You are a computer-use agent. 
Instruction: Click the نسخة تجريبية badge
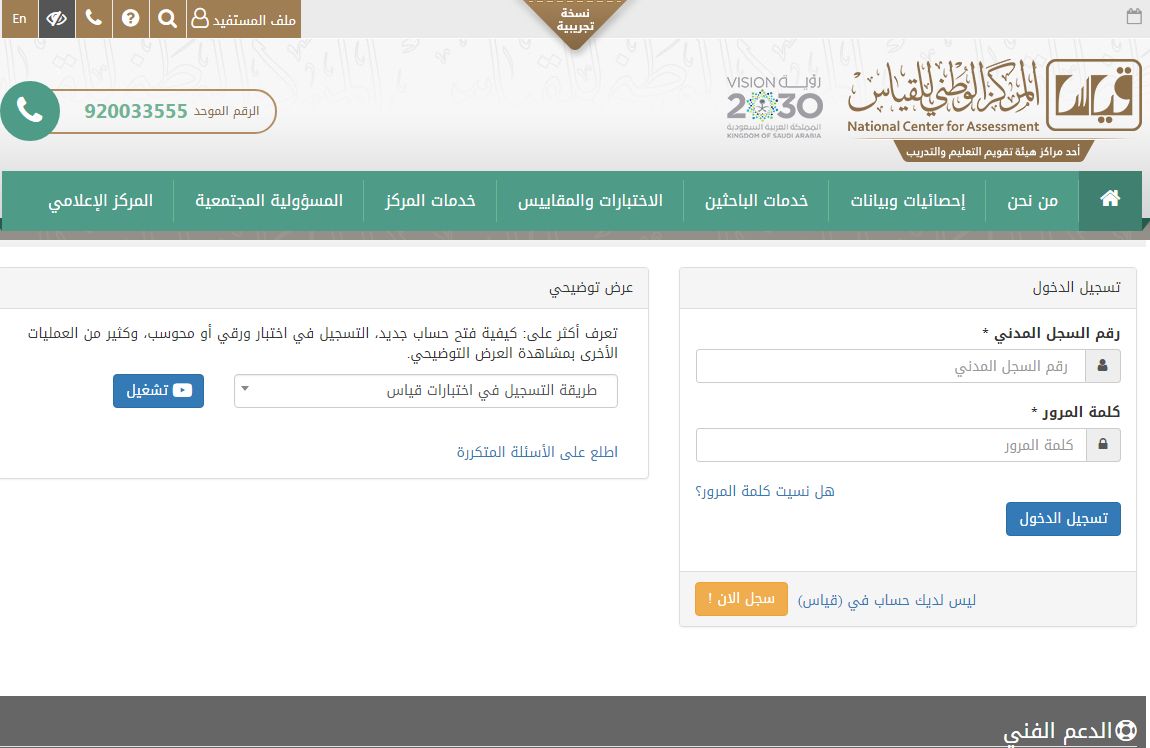pyautogui.click(x=575, y=22)
